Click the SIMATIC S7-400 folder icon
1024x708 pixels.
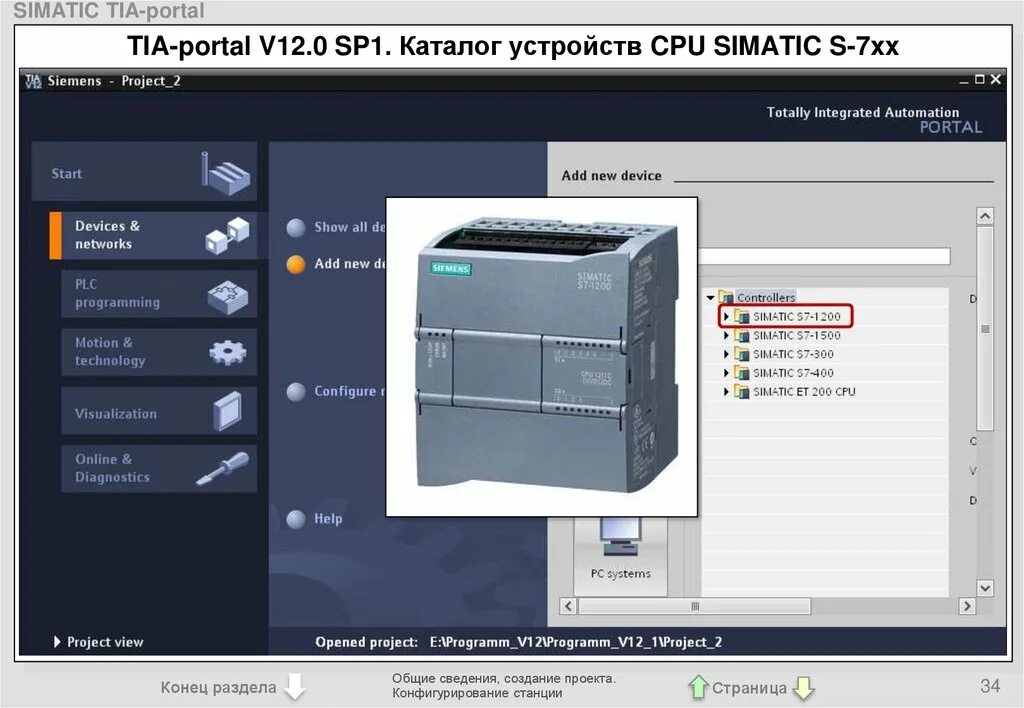[x=741, y=373]
